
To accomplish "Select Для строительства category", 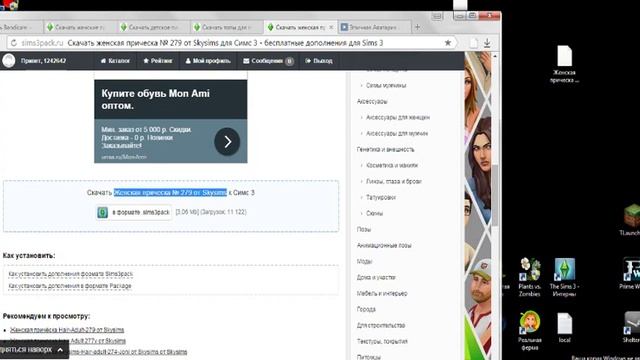I will [x=381, y=325].
